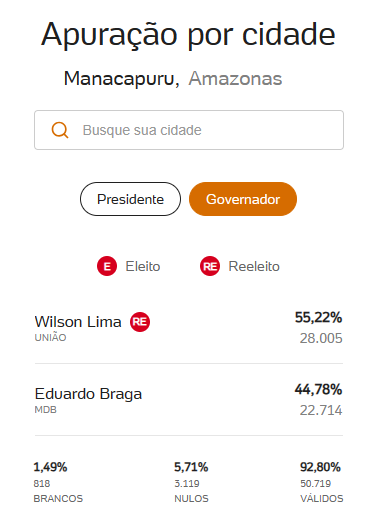Click the Válidos 92,80% statistic
The image size is (371, 514).
click(x=320, y=467)
